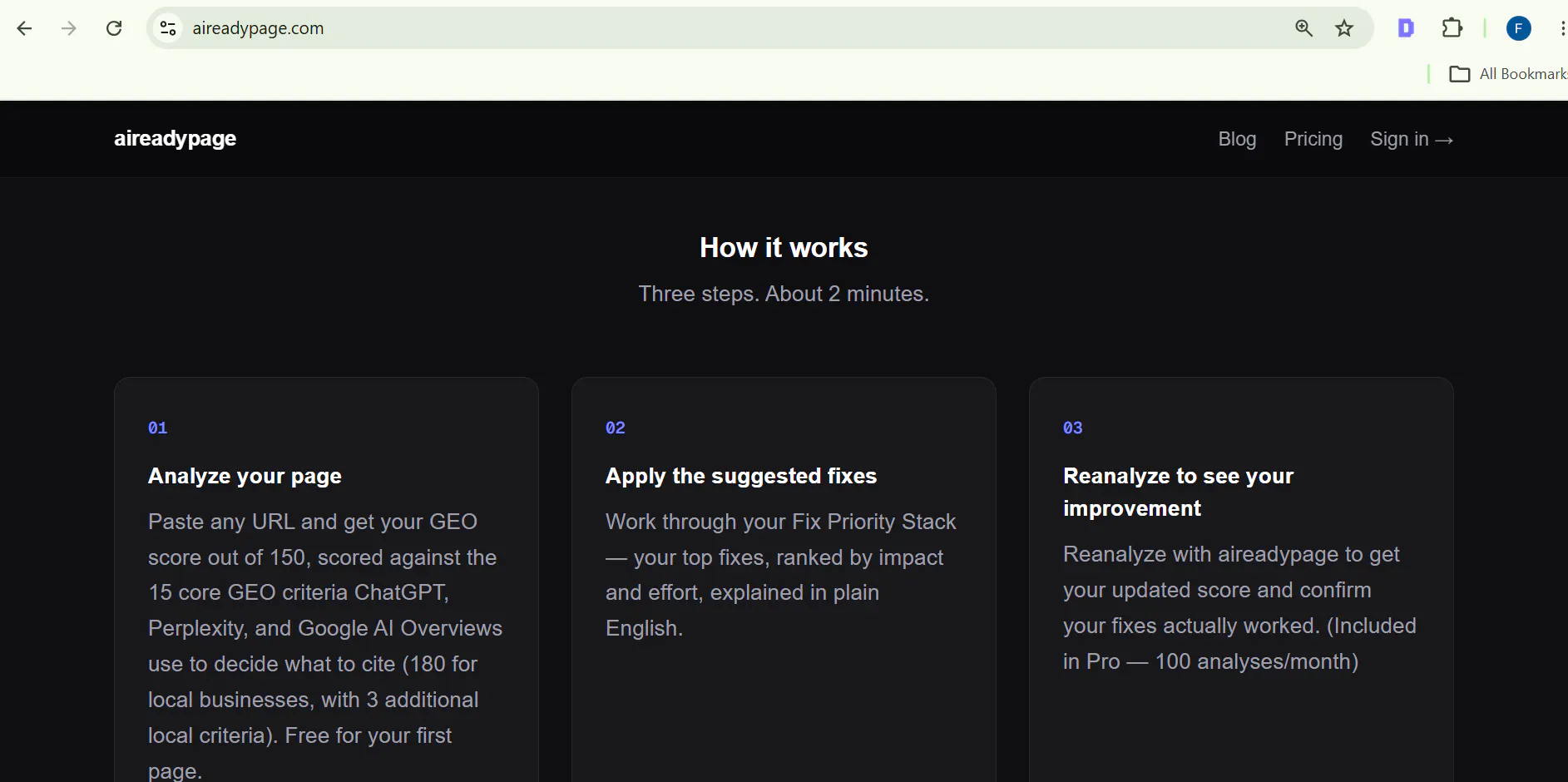
Task: Open the All Bookmarks folder
Action: point(1507,74)
